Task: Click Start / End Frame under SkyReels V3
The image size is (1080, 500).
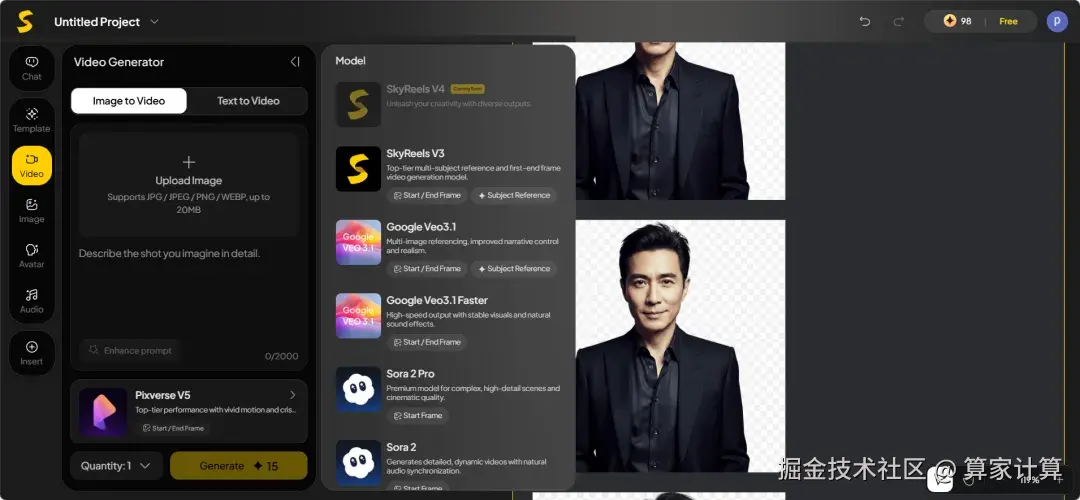Action: pyautogui.click(x=427, y=196)
